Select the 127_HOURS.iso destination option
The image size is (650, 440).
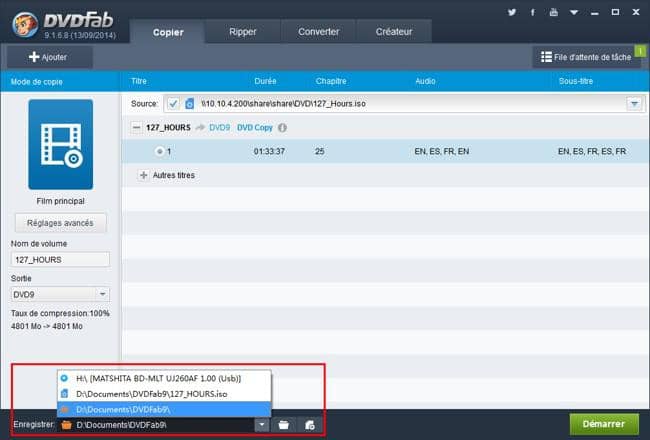point(164,394)
